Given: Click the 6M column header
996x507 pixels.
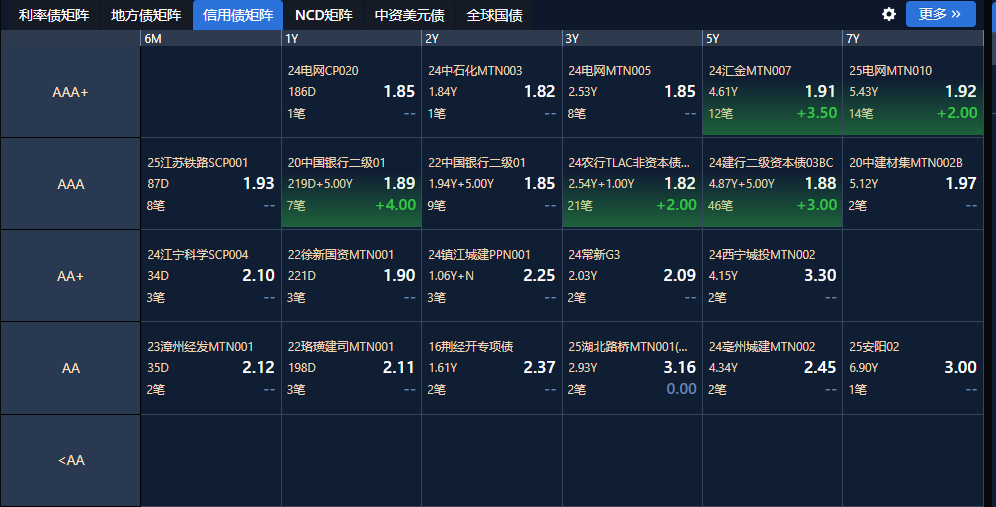Looking at the screenshot, I should [211, 38].
